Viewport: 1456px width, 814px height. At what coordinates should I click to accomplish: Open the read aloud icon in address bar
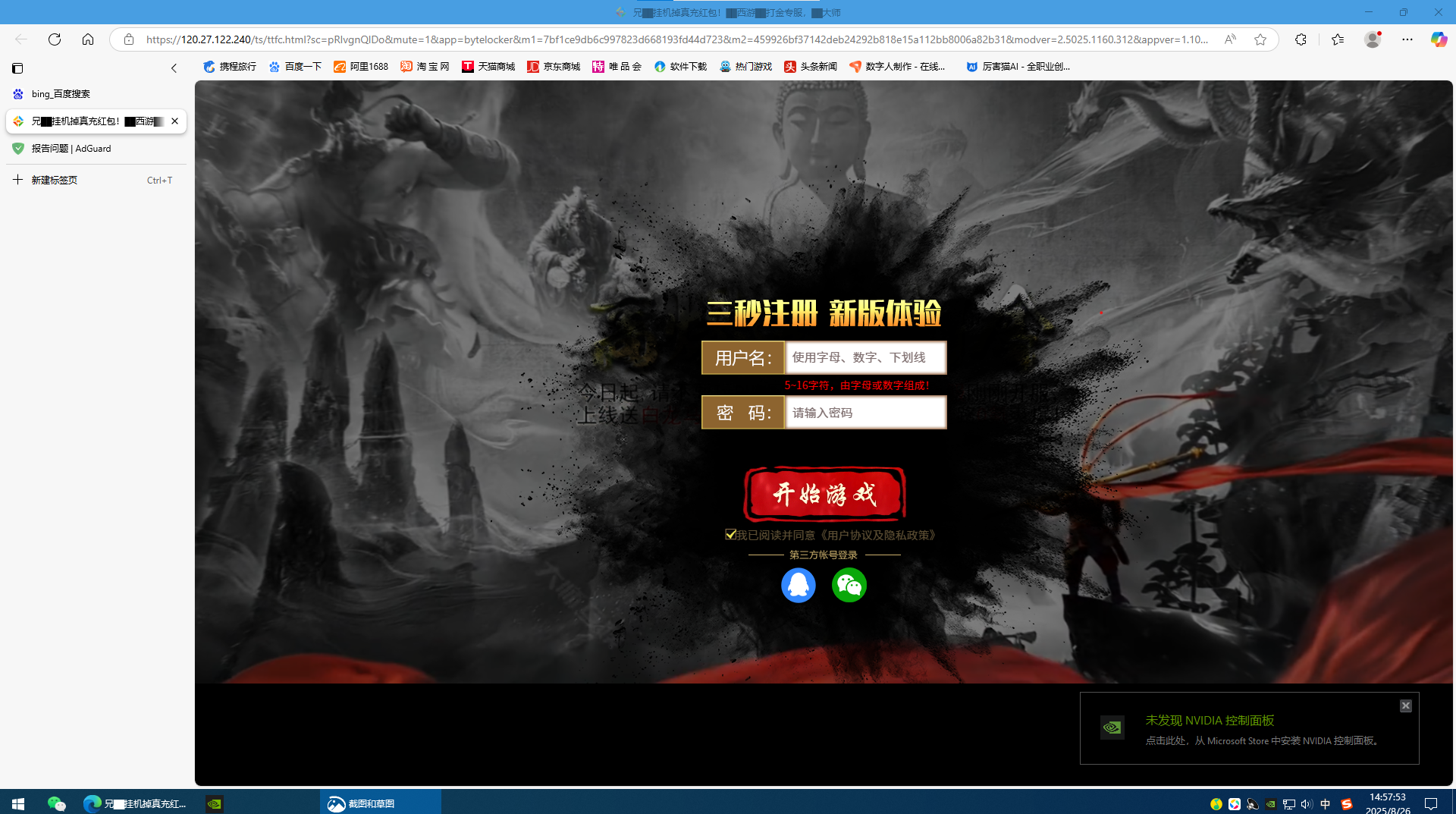click(x=1230, y=39)
